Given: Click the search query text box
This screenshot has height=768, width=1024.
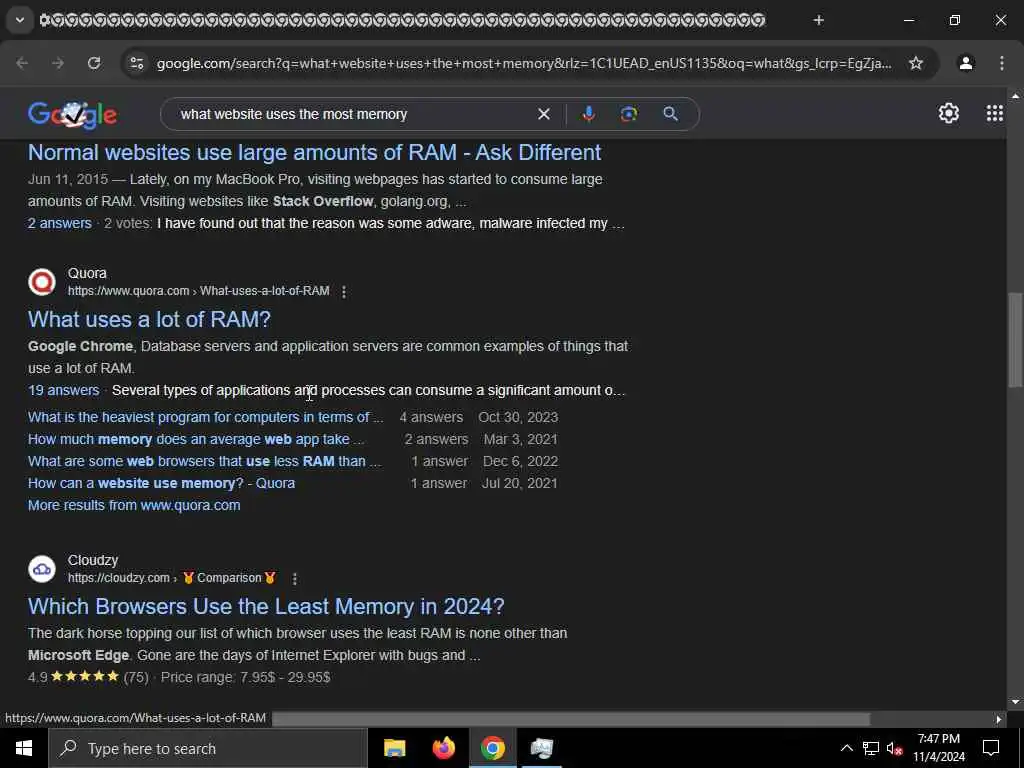Looking at the screenshot, I should (353, 114).
